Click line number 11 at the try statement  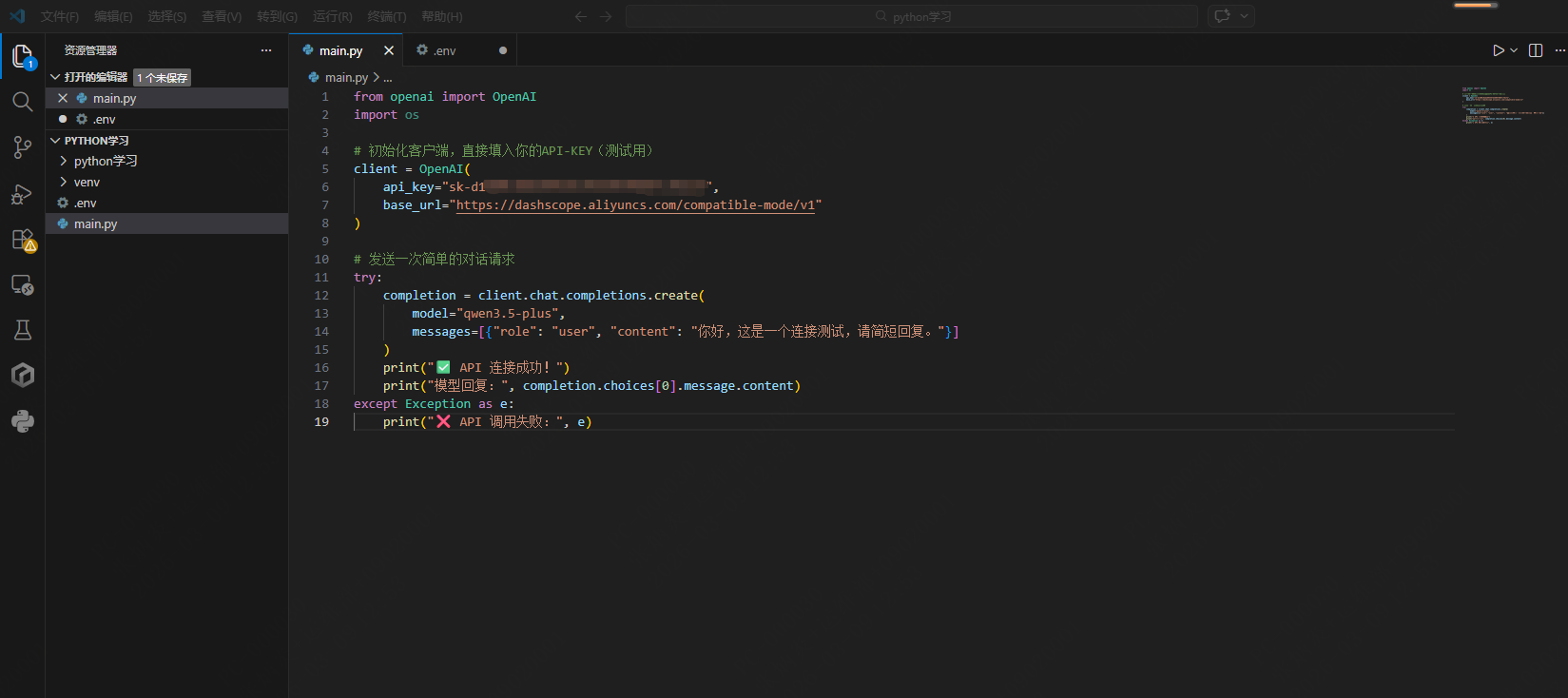pyautogui.click(x=321, y=277)
